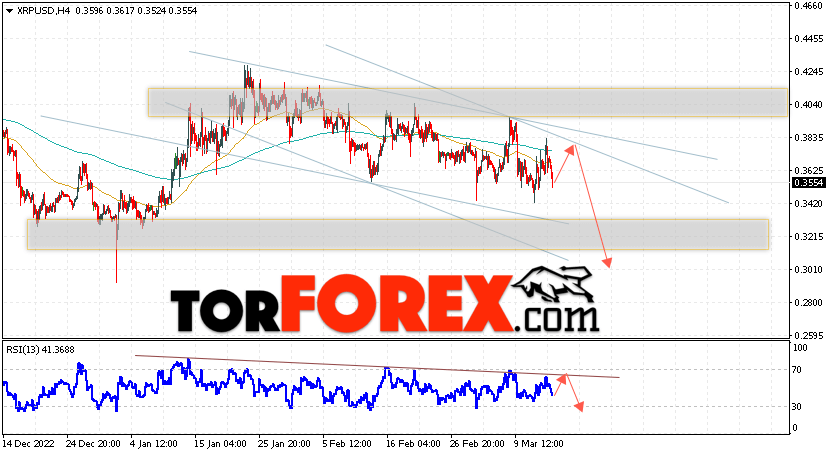Click the RSI 70 level label
Viewport: 830px width, 455px height.
pyautogui.click(x=797, y=369)
